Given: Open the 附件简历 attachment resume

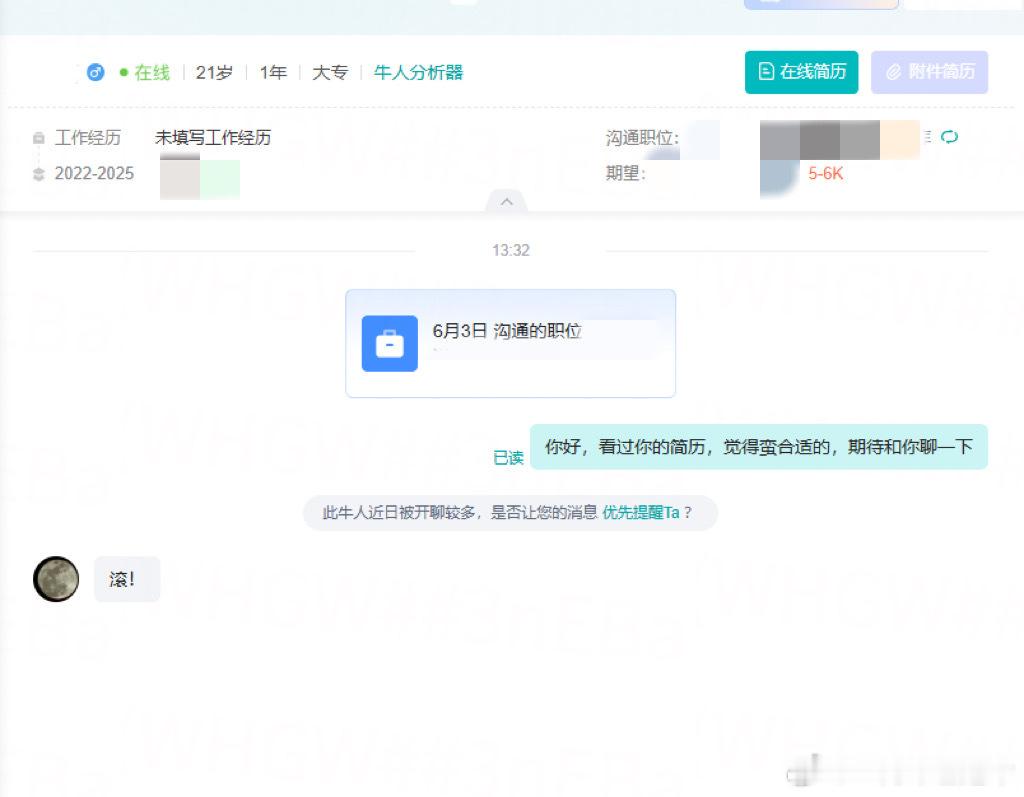Looking at the screenshot, I should (929, 72).
